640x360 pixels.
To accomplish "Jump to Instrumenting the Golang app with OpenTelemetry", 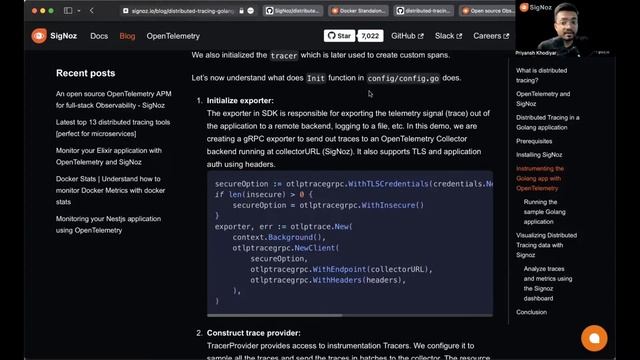I will 540,178.
